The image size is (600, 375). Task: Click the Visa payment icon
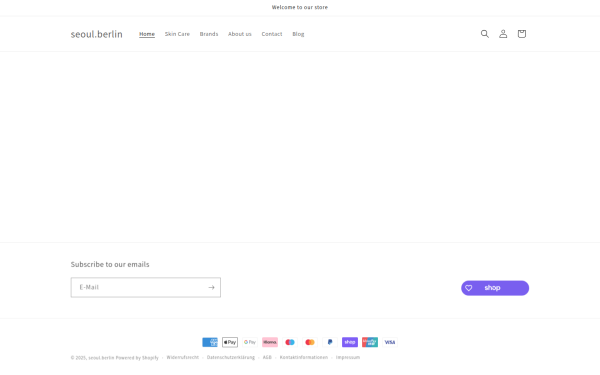click(x=390, y=342)
